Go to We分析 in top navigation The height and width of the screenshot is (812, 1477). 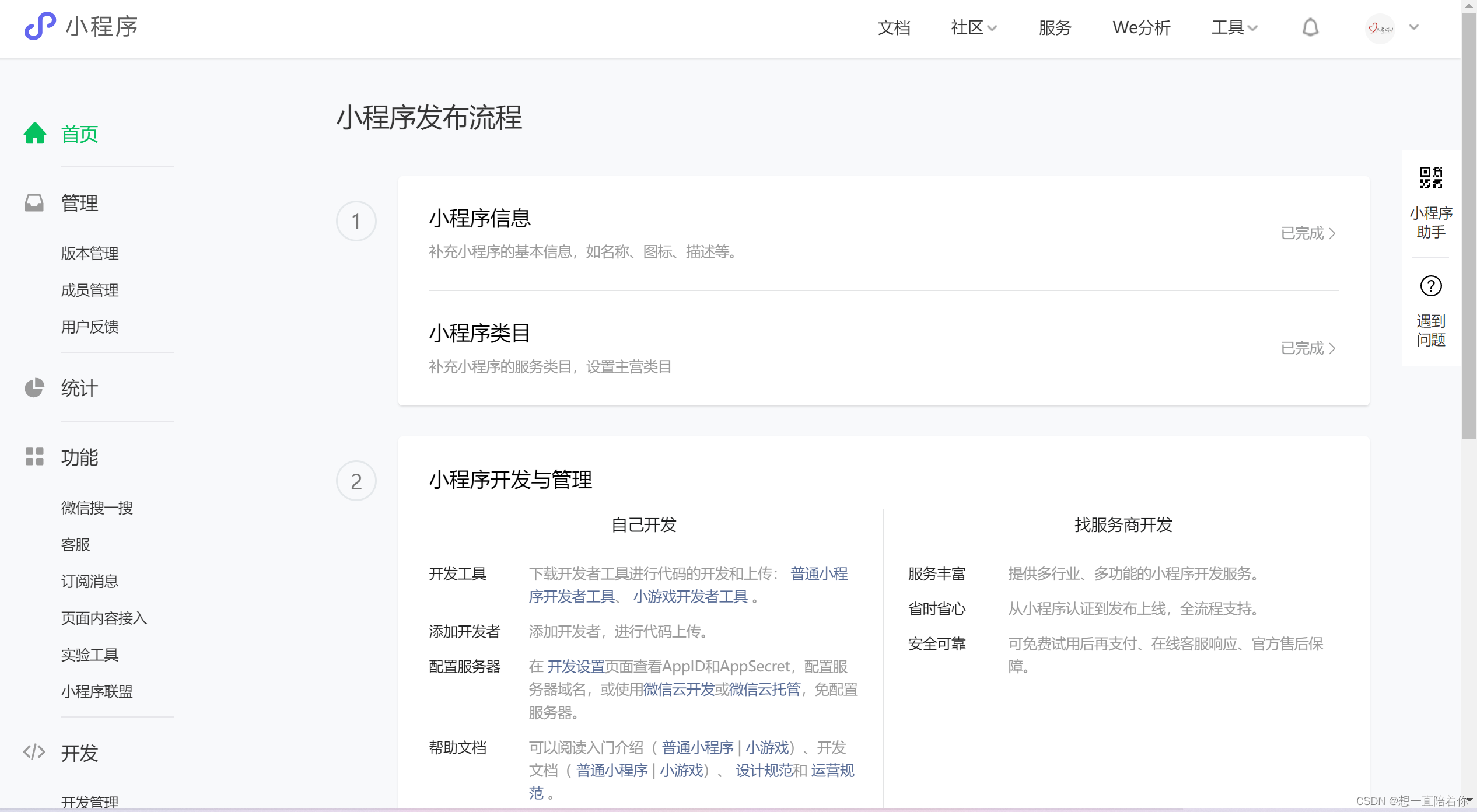(x=1141, y=27)
